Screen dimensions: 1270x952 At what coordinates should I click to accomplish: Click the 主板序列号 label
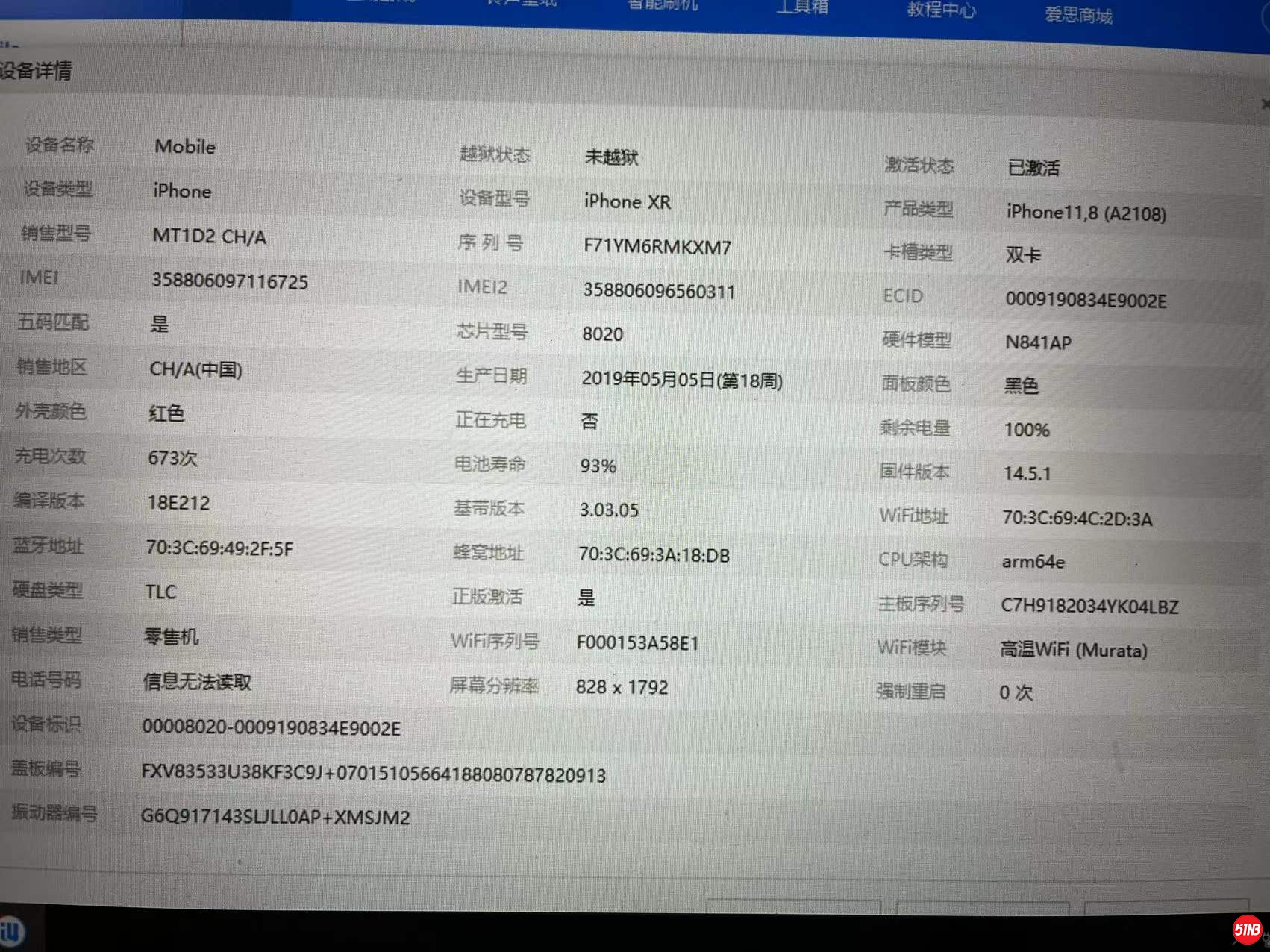click(921, 604)
